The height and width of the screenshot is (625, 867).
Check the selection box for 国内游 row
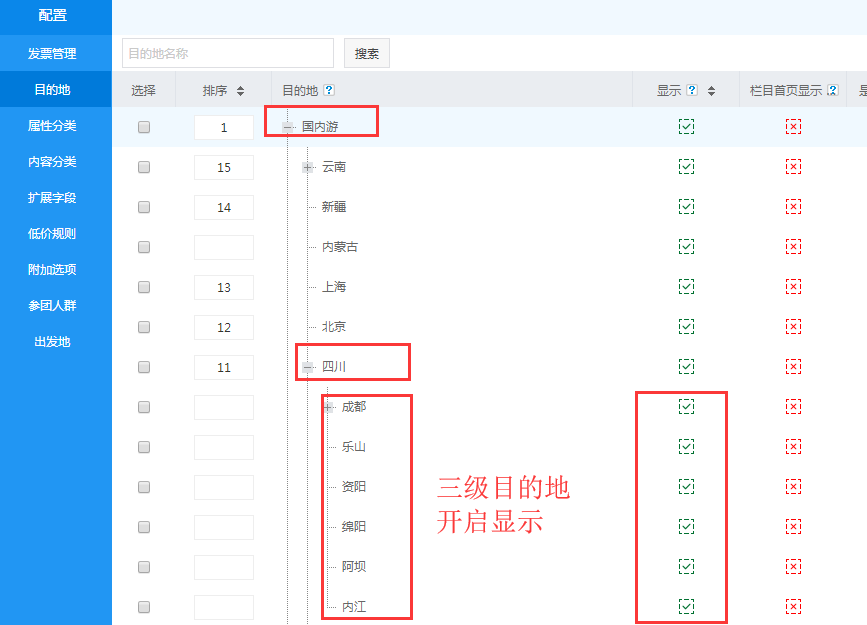pyautogui.click(x=144, y=127)
